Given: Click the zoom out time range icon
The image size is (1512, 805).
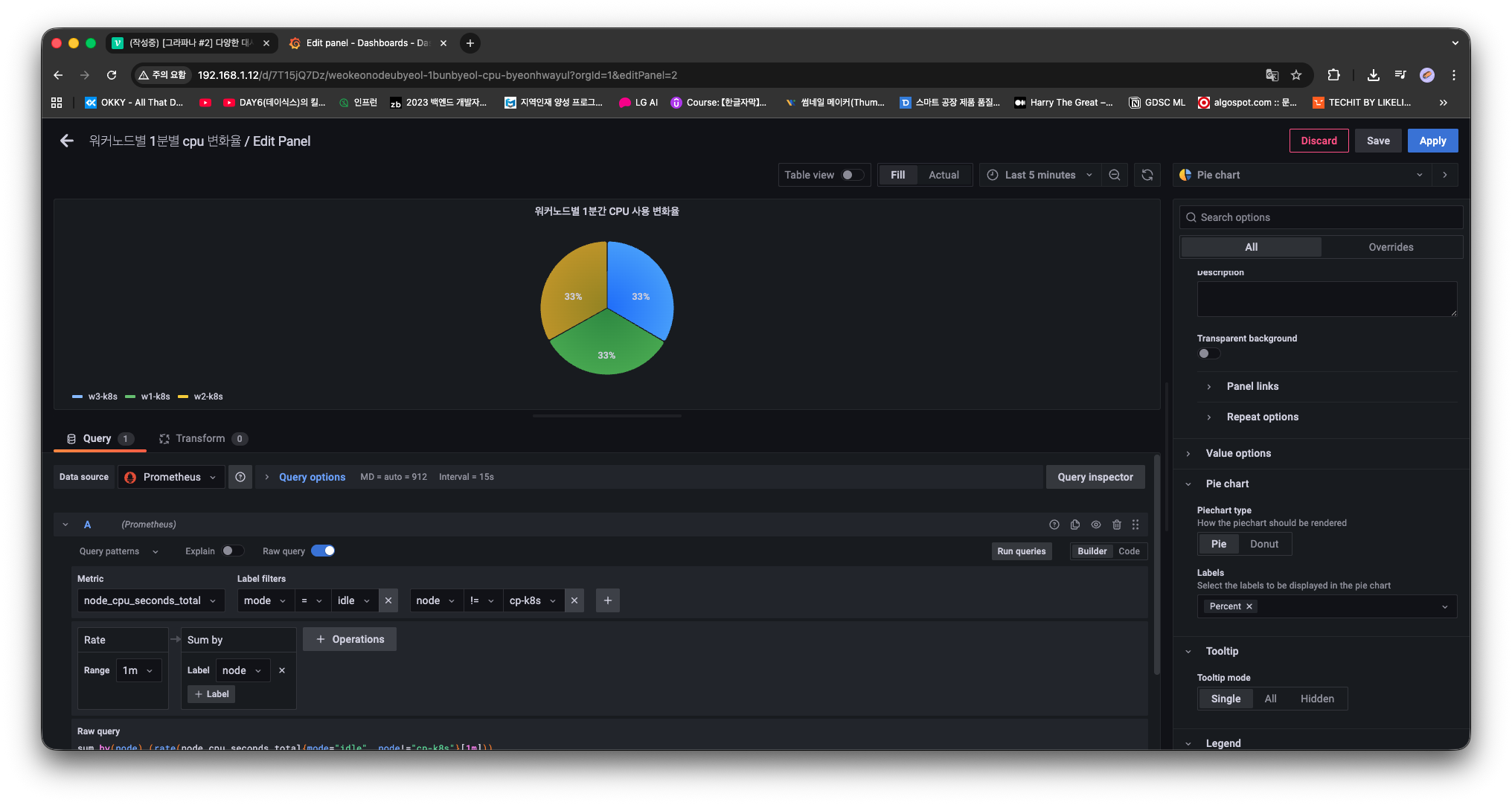Looking at the screenshot, I should (x=1115, y=175).
